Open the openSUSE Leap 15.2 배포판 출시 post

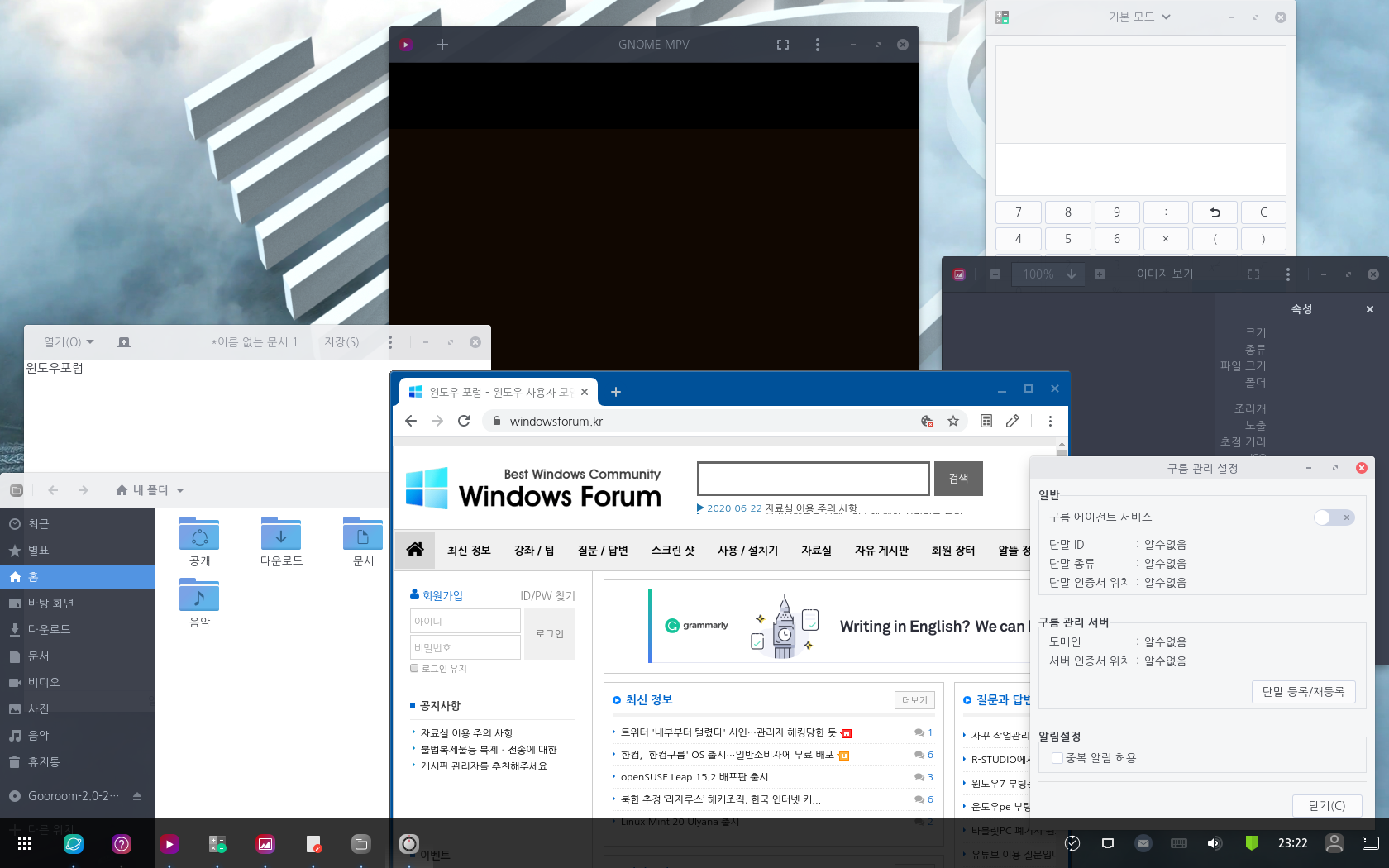(x=694, y=777)
